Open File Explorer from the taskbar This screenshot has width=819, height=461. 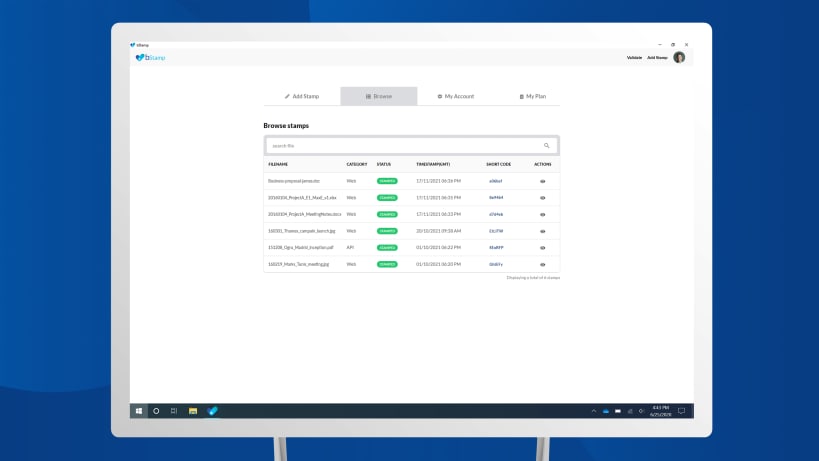click(x=193, y=411)
